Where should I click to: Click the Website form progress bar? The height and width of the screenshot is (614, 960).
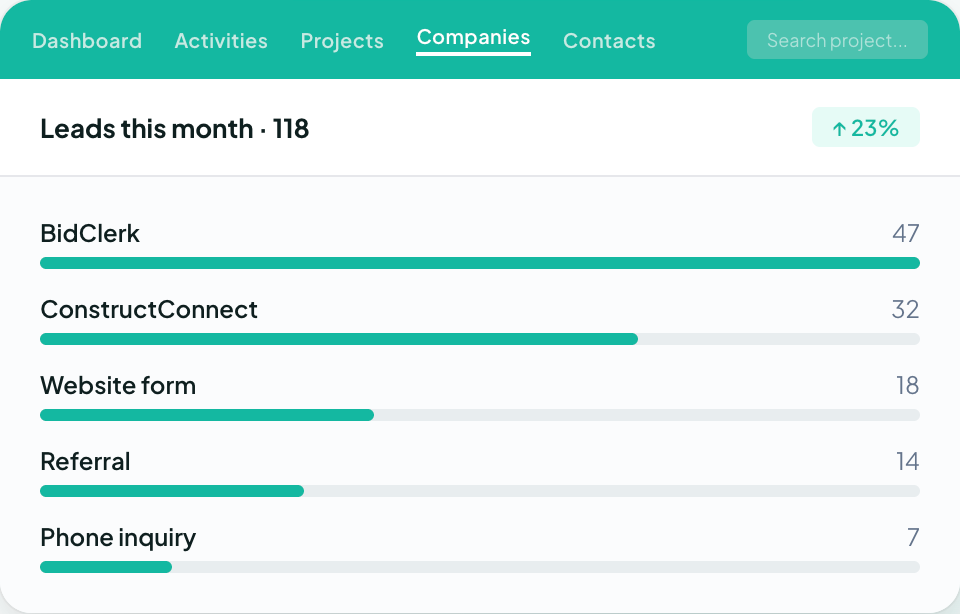(480, 415)
